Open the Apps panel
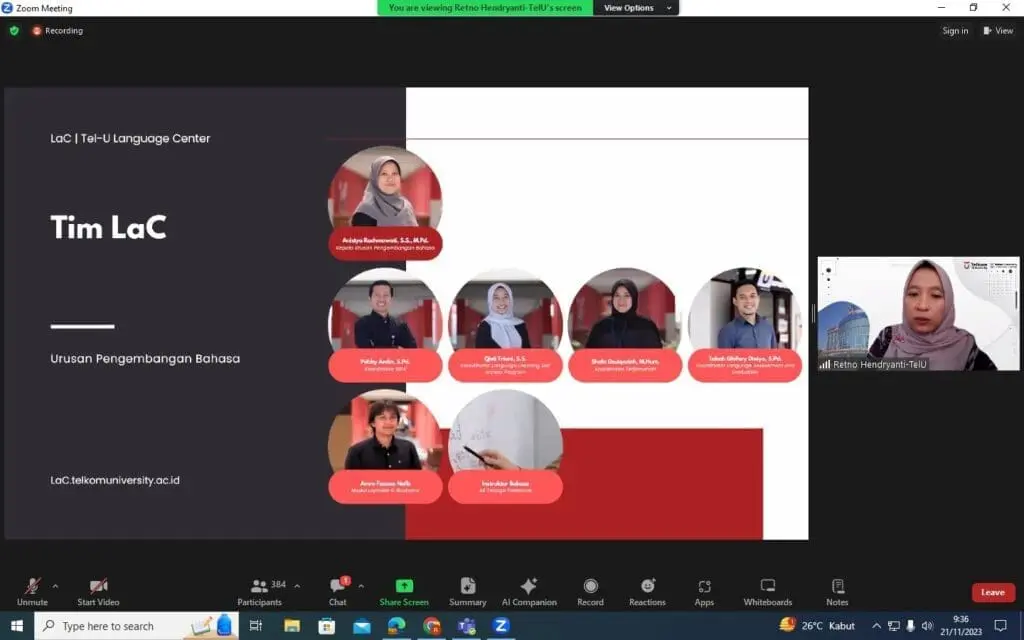This screenshot has width=1024, height=640. coord(704,591)
